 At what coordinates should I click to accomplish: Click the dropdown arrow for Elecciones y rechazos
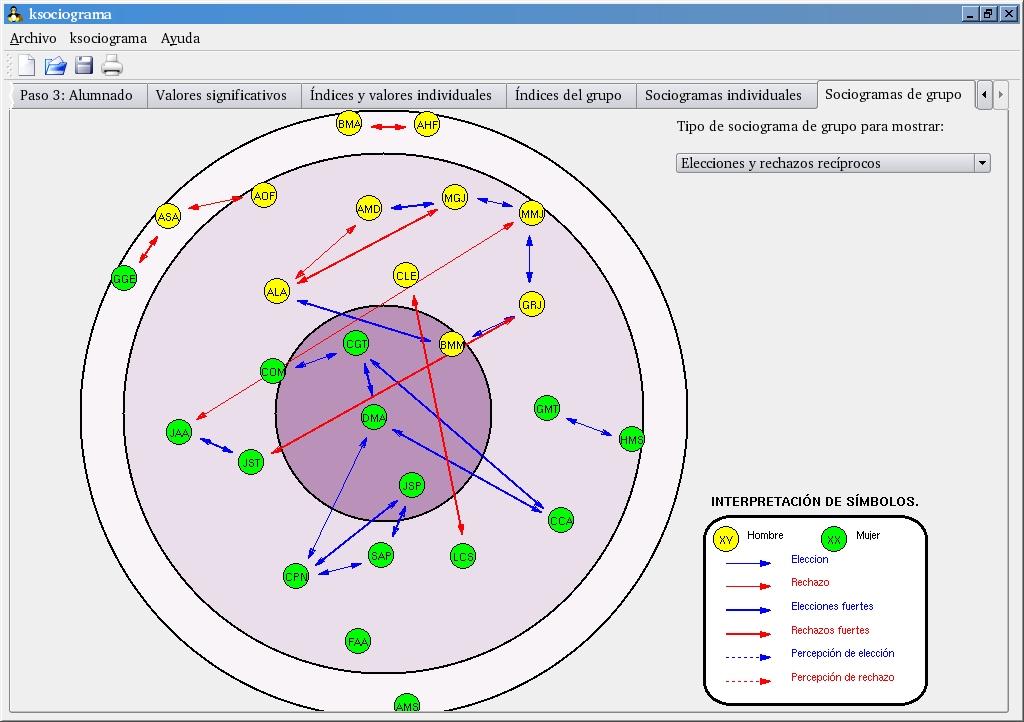point(982,163)
